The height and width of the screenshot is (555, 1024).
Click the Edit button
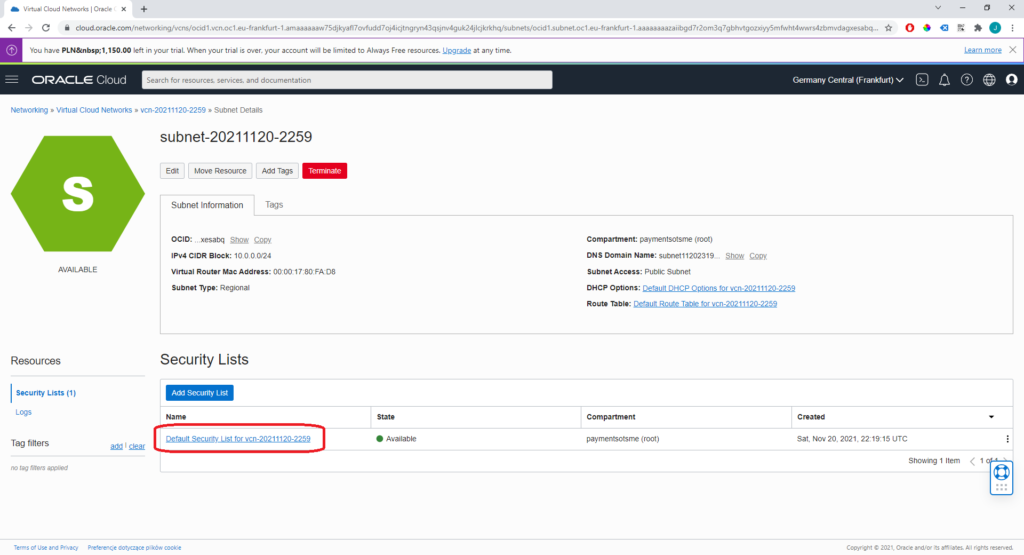click(x=172, y=170)
